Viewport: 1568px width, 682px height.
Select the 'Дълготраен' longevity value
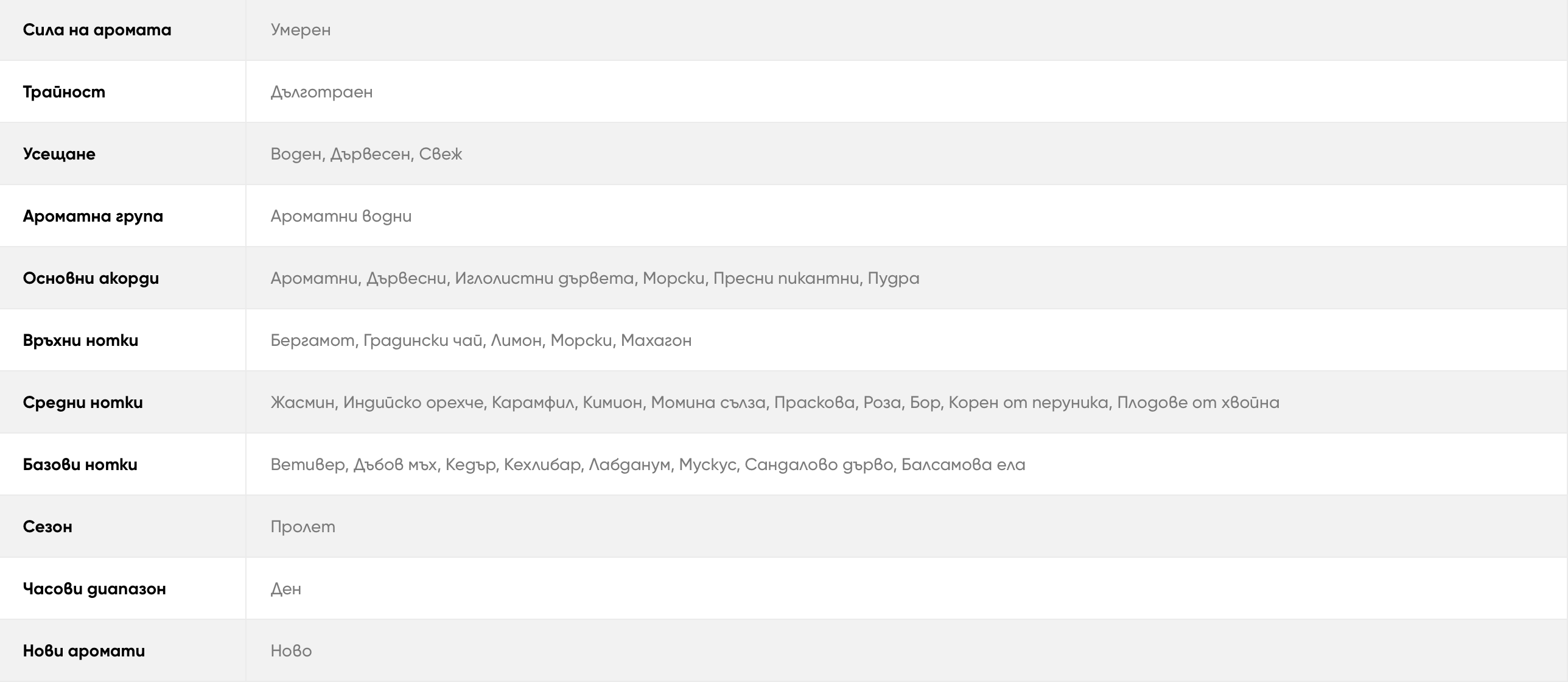321,92
